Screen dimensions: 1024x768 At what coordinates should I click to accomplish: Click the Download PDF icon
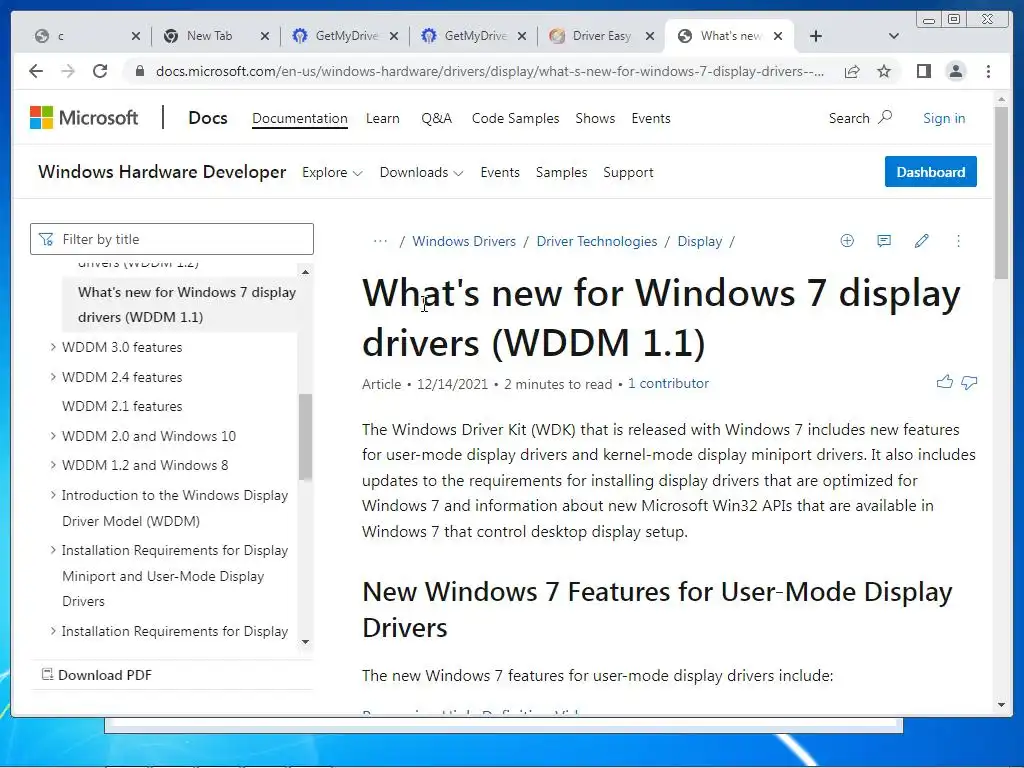(x=47, y=675)
